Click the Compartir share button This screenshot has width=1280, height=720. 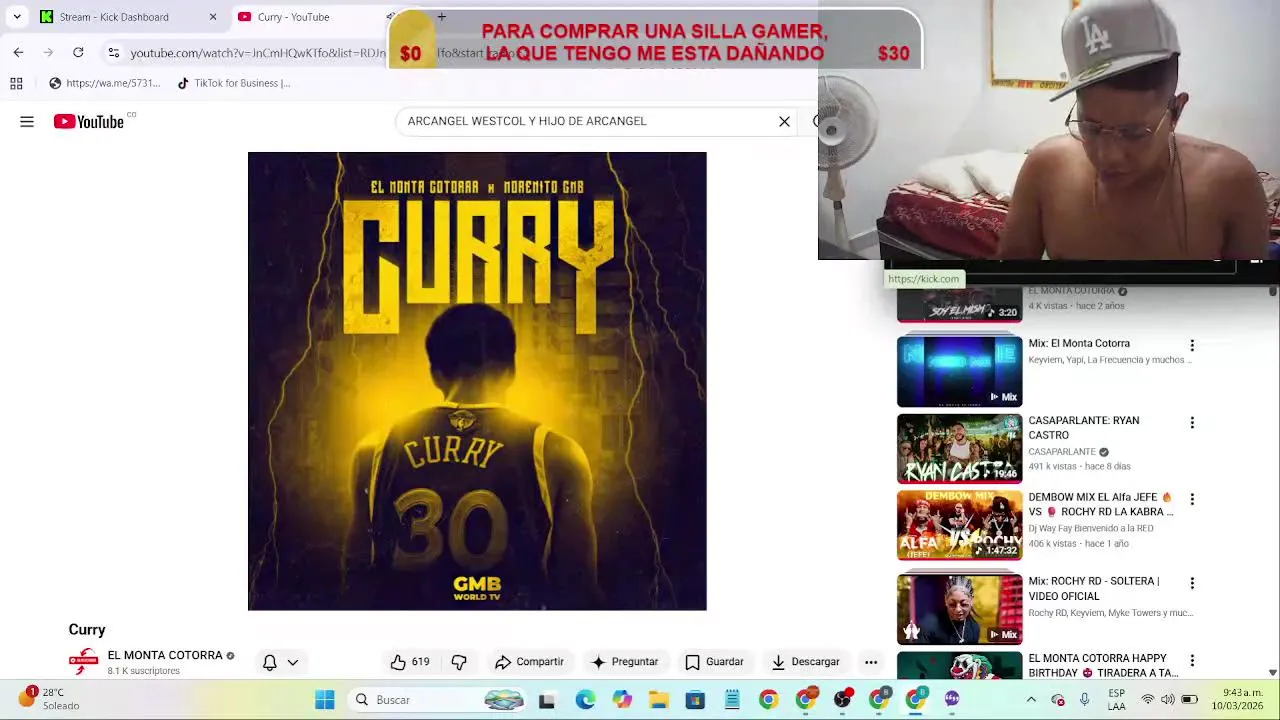[x=529, y=662]
